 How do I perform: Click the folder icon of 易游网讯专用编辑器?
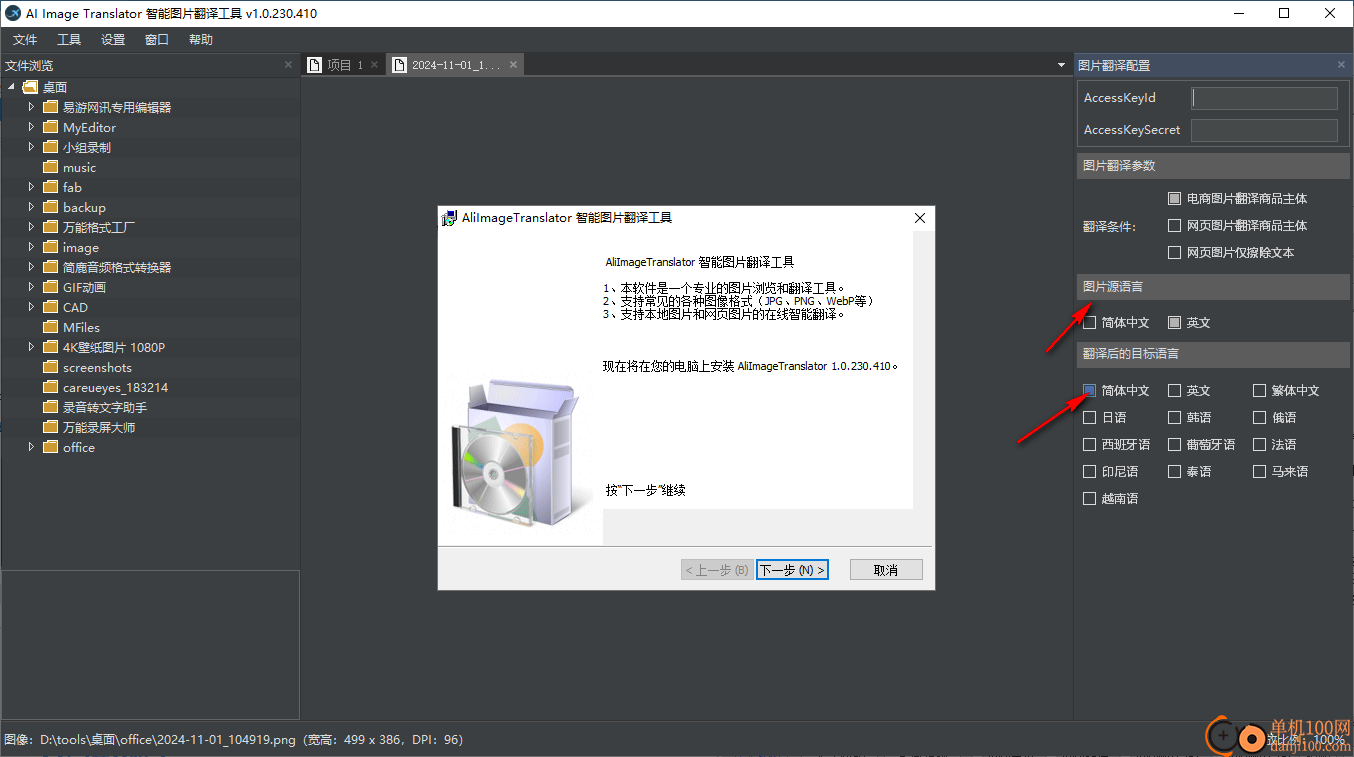click(51, 107)
